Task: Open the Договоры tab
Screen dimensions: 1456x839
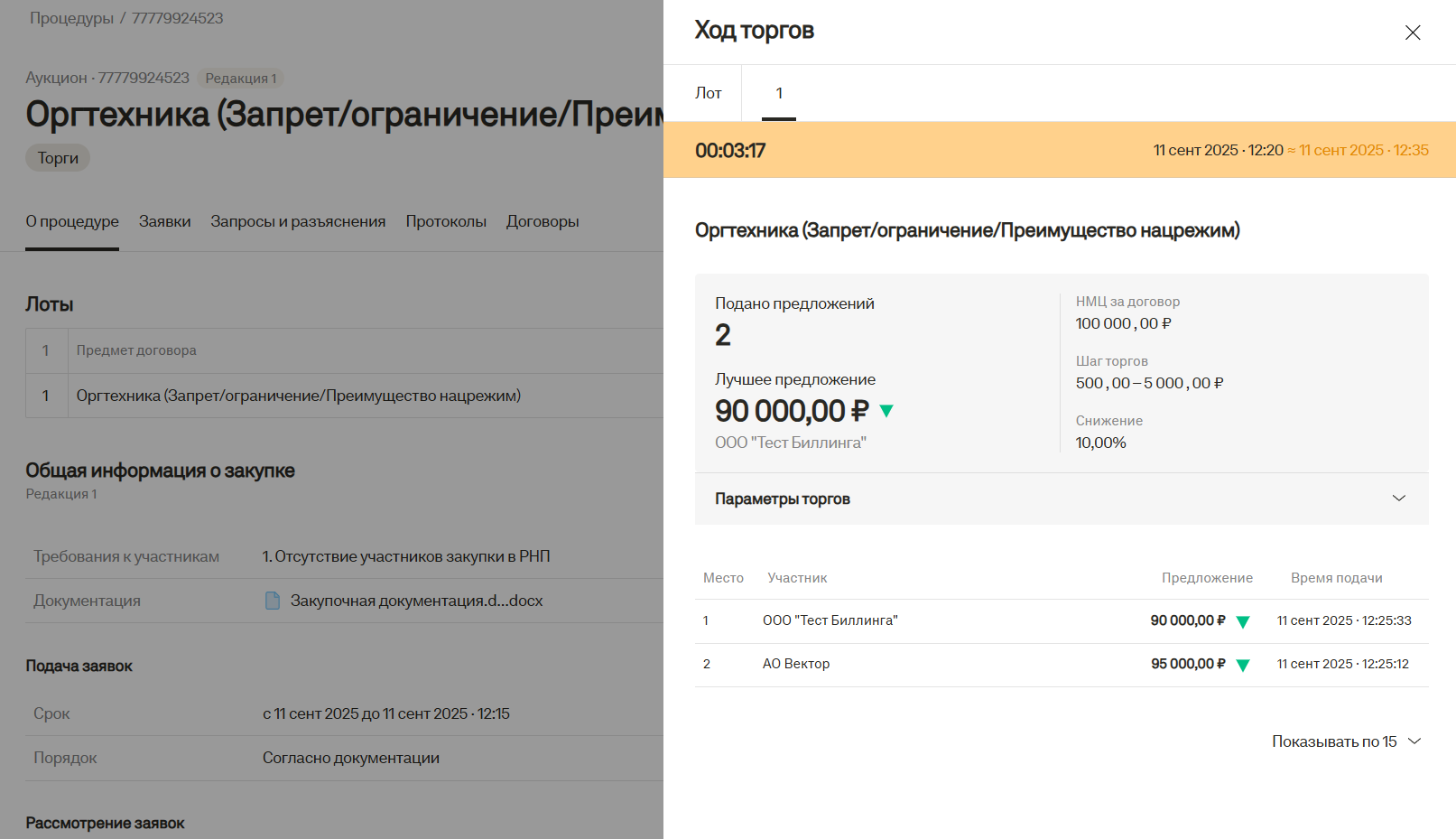Action: tap(543, 221)
